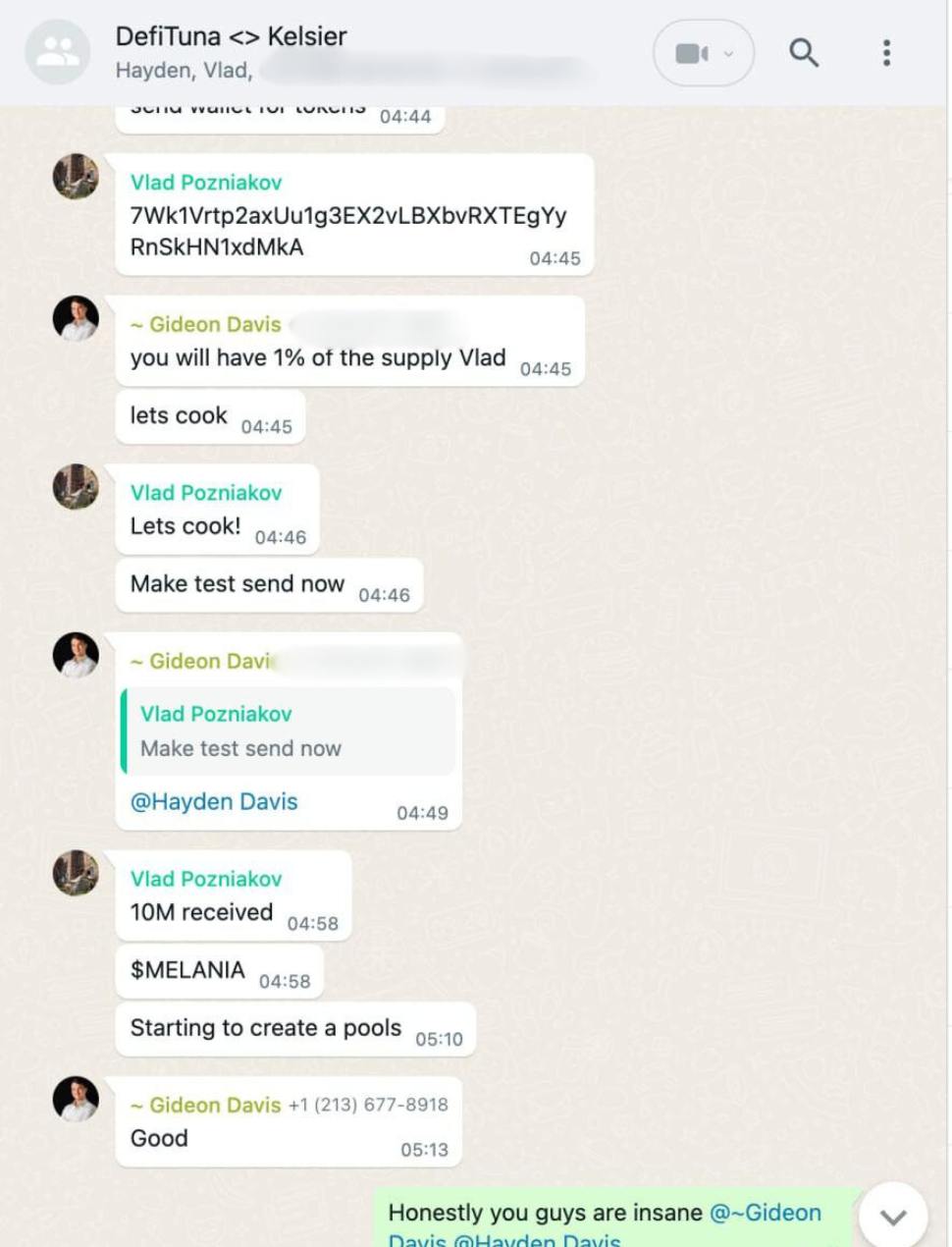Select the '$MELANIA' message bubble
This screenshot has width=952, height=1247.
[220, 972]
